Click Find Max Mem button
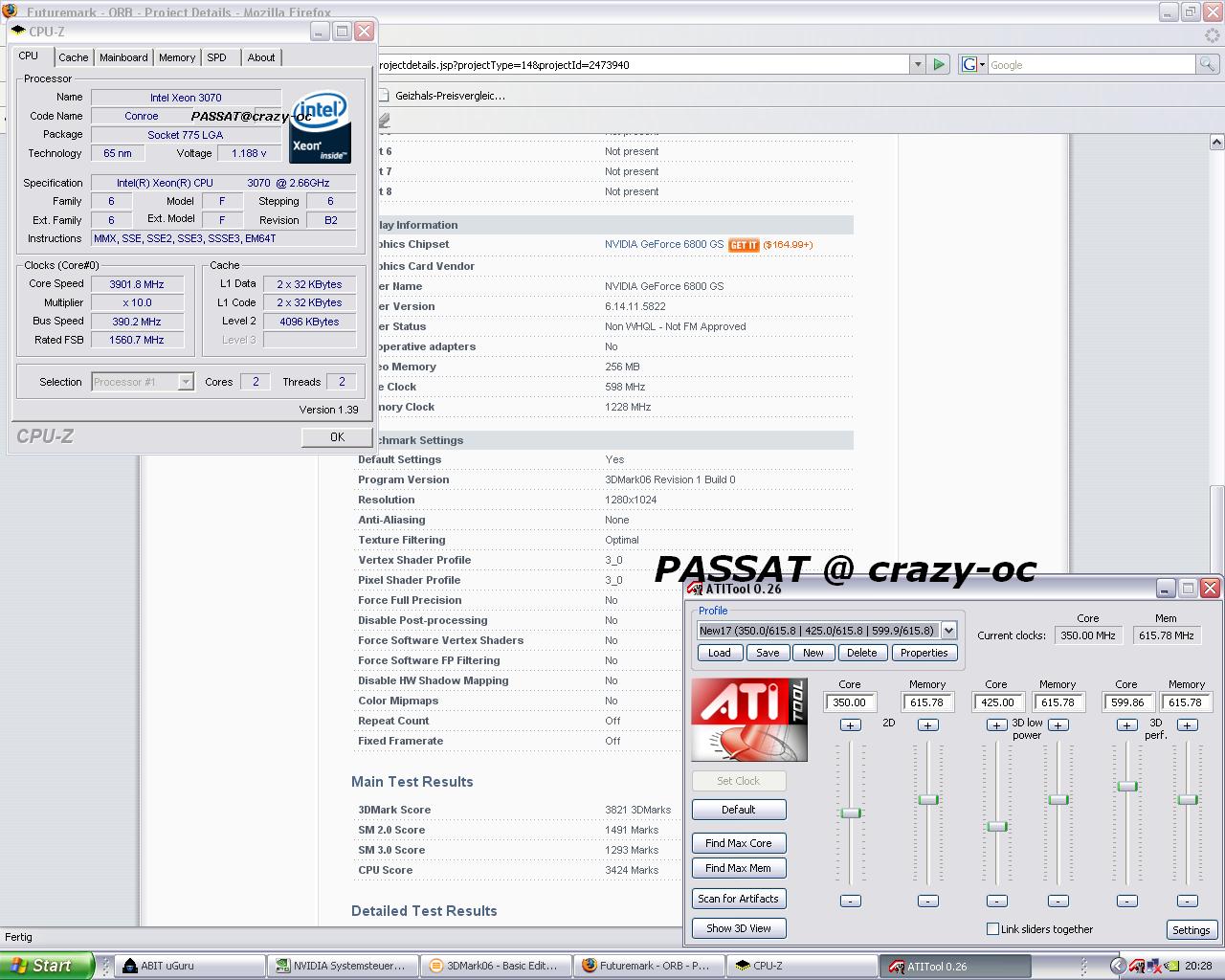The width and height of the screenshot is (1225, 980). tap(739, 868)
